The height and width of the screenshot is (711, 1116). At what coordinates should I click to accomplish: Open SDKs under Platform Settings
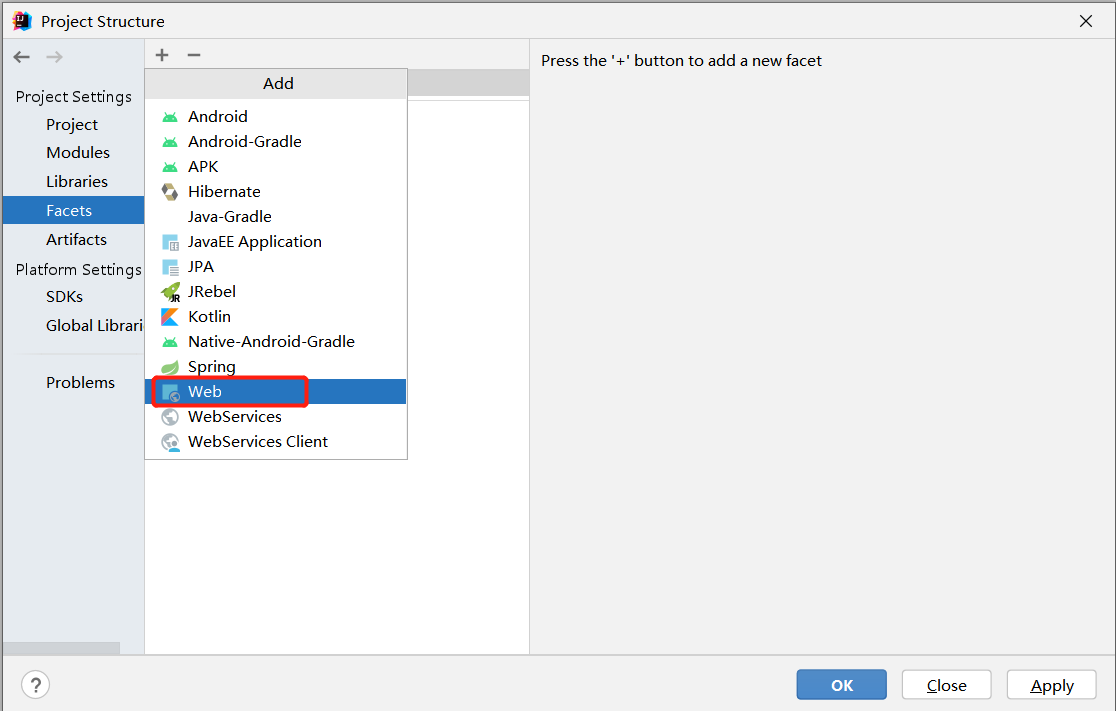pyautogui.click(x=64, y=297)
